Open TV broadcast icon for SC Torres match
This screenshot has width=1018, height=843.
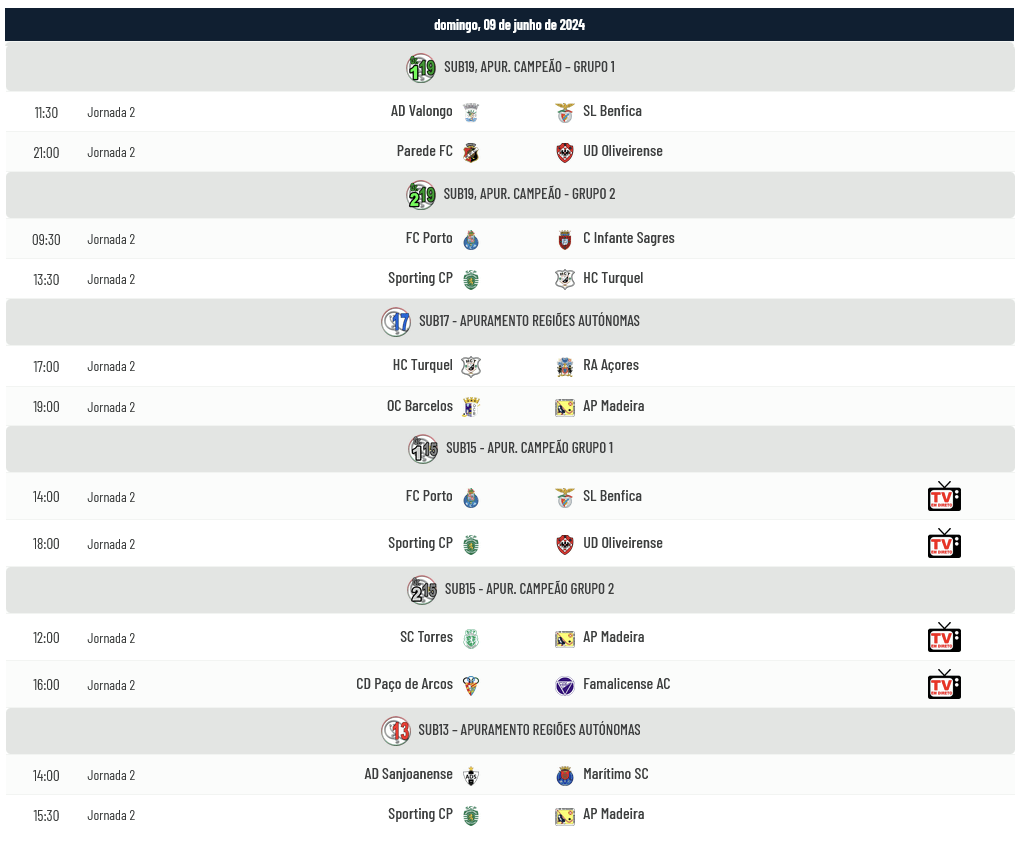click(x=944, y=638)
